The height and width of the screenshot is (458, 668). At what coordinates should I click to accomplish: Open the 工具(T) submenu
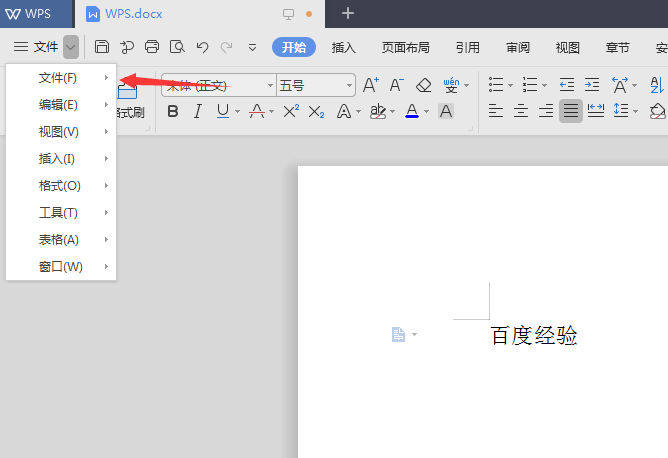61,213
